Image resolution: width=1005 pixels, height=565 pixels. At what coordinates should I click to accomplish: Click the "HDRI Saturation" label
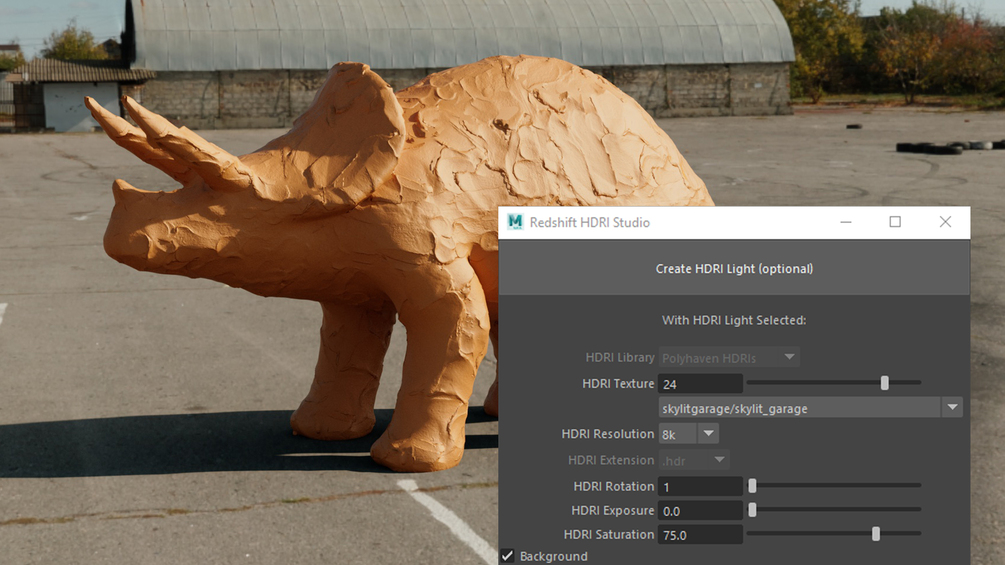(x=609, y=534)
